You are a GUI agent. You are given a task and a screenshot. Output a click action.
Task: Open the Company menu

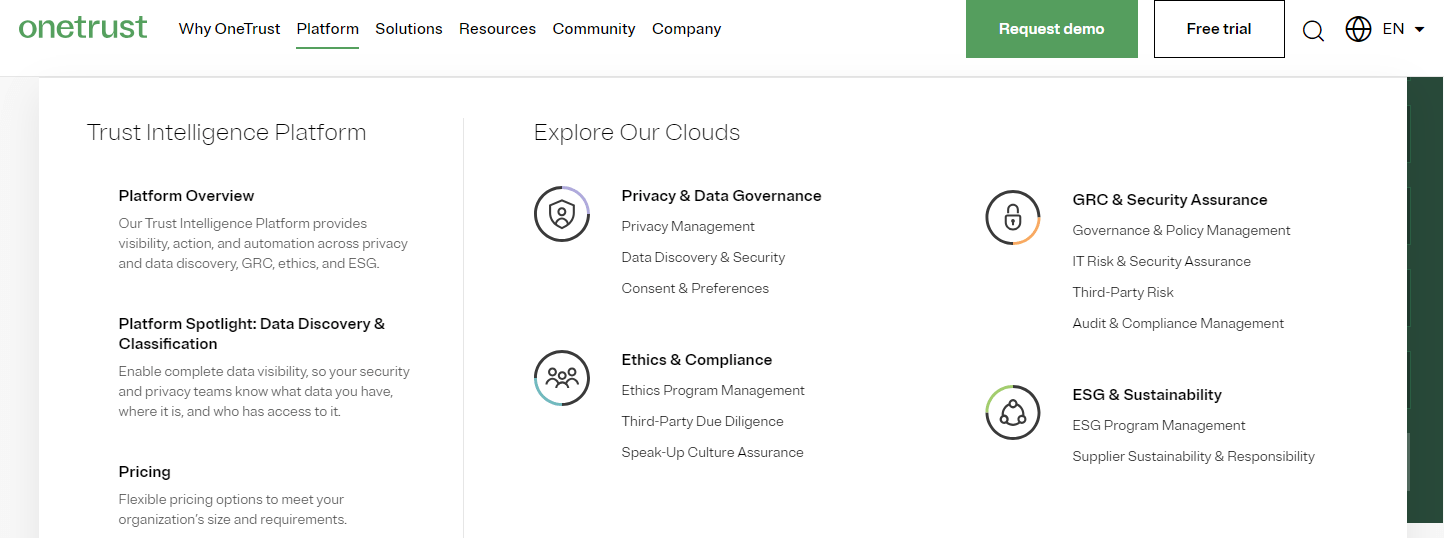[x=687, y=29]
